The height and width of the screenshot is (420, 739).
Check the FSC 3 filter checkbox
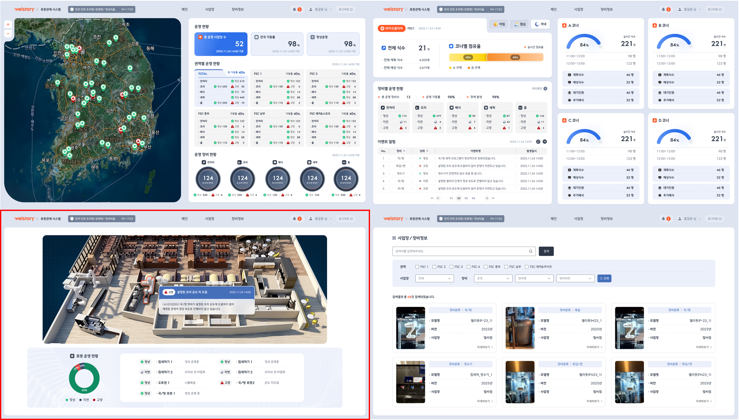pyautogui.click(x=452, y=267)
